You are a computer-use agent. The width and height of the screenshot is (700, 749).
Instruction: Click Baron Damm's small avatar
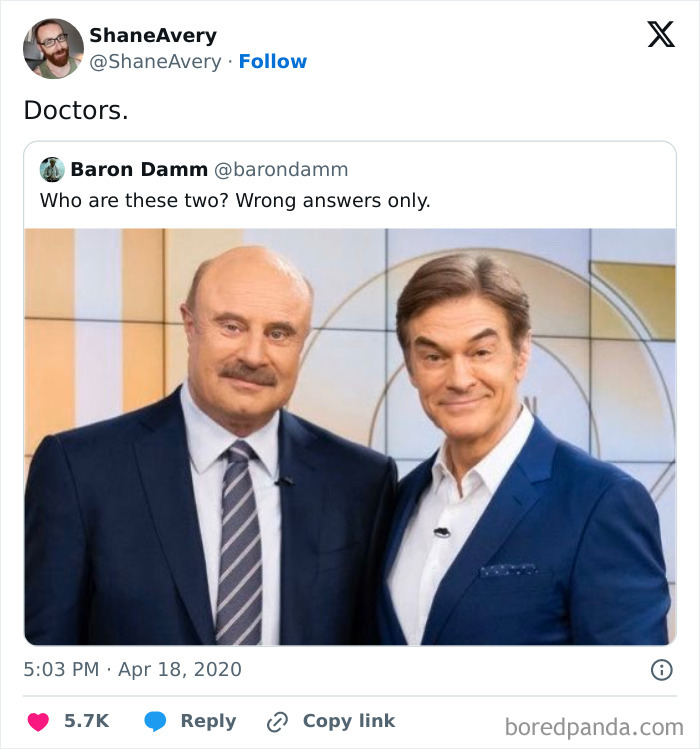click(52, 169)
